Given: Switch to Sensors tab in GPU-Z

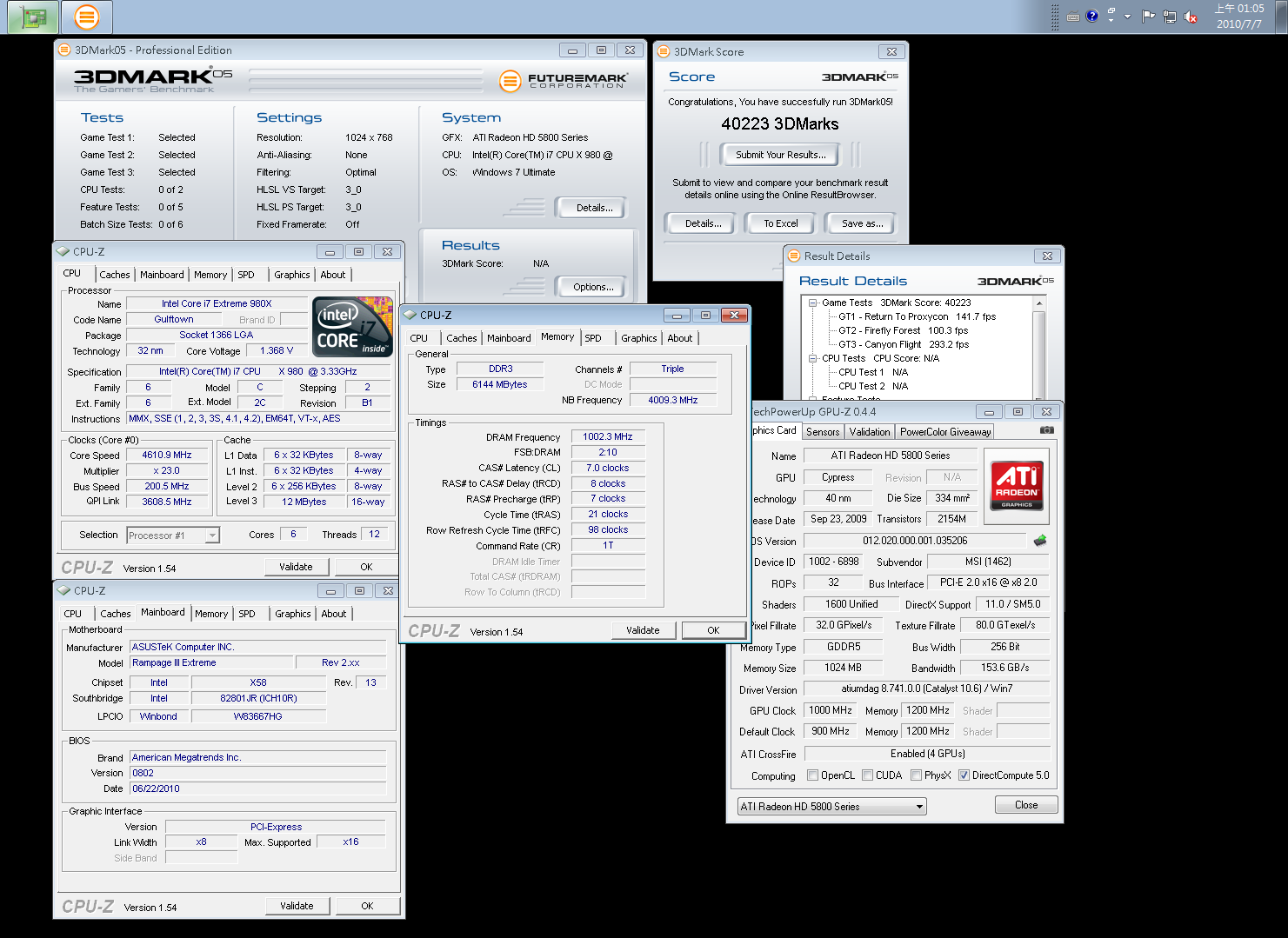Looking at the screenshot, I should [x=823, y=432].
